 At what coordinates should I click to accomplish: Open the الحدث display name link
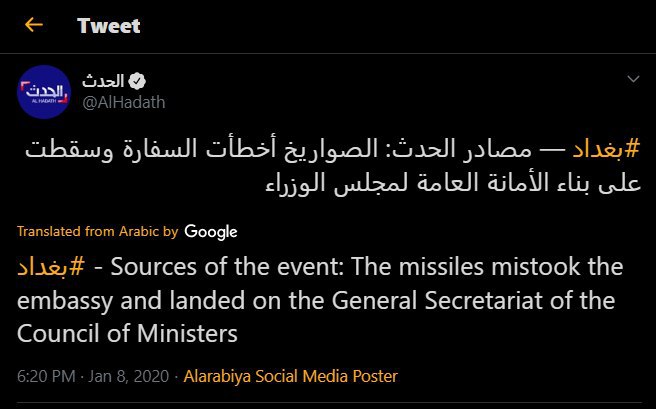(103, 81)
